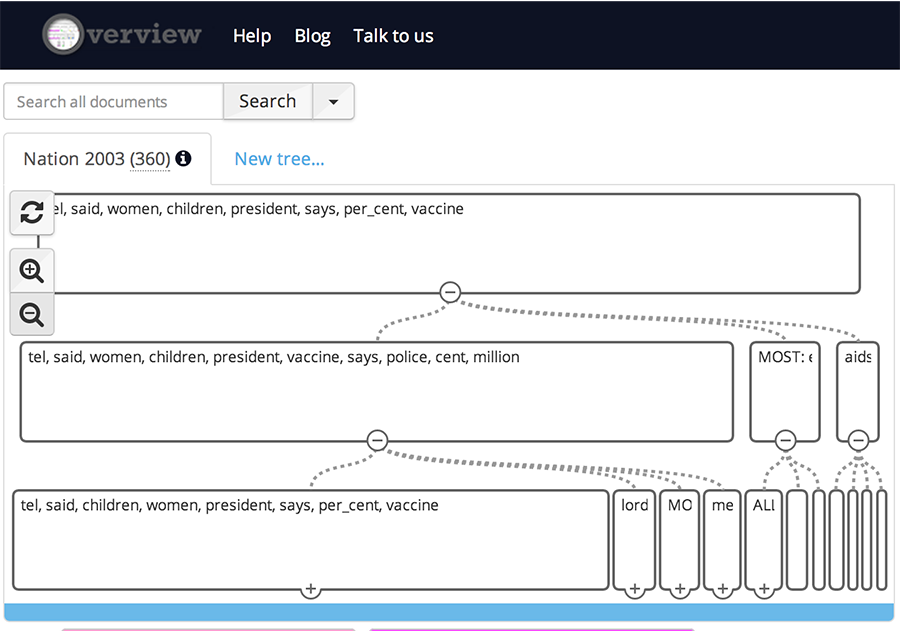Click the 'Talk to us' link
900x631 pixels.
[393, 36]
